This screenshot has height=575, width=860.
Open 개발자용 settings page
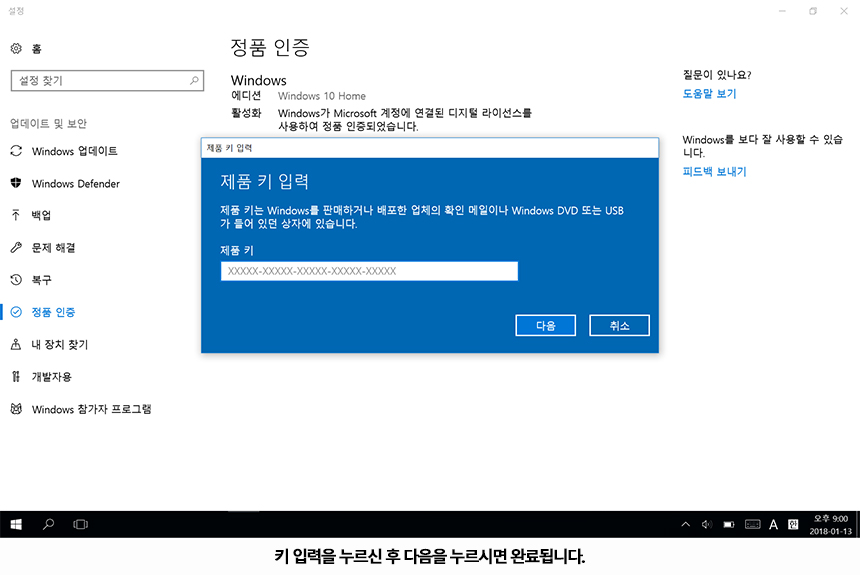[x=52, y=376]
